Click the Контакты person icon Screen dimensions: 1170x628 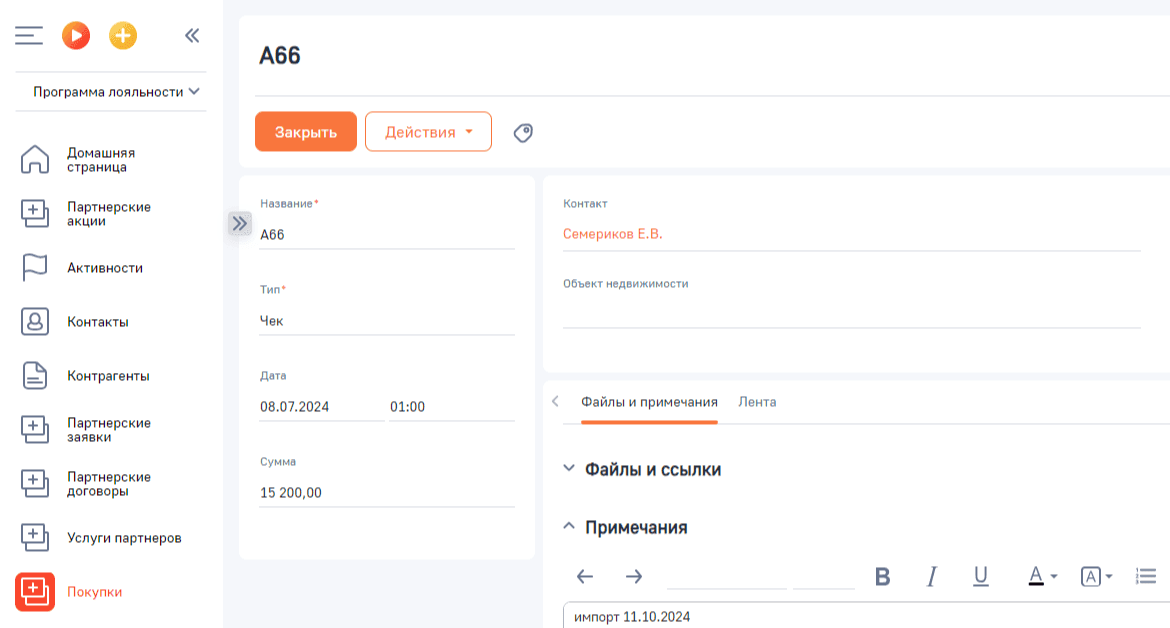(x=34, y=321)
